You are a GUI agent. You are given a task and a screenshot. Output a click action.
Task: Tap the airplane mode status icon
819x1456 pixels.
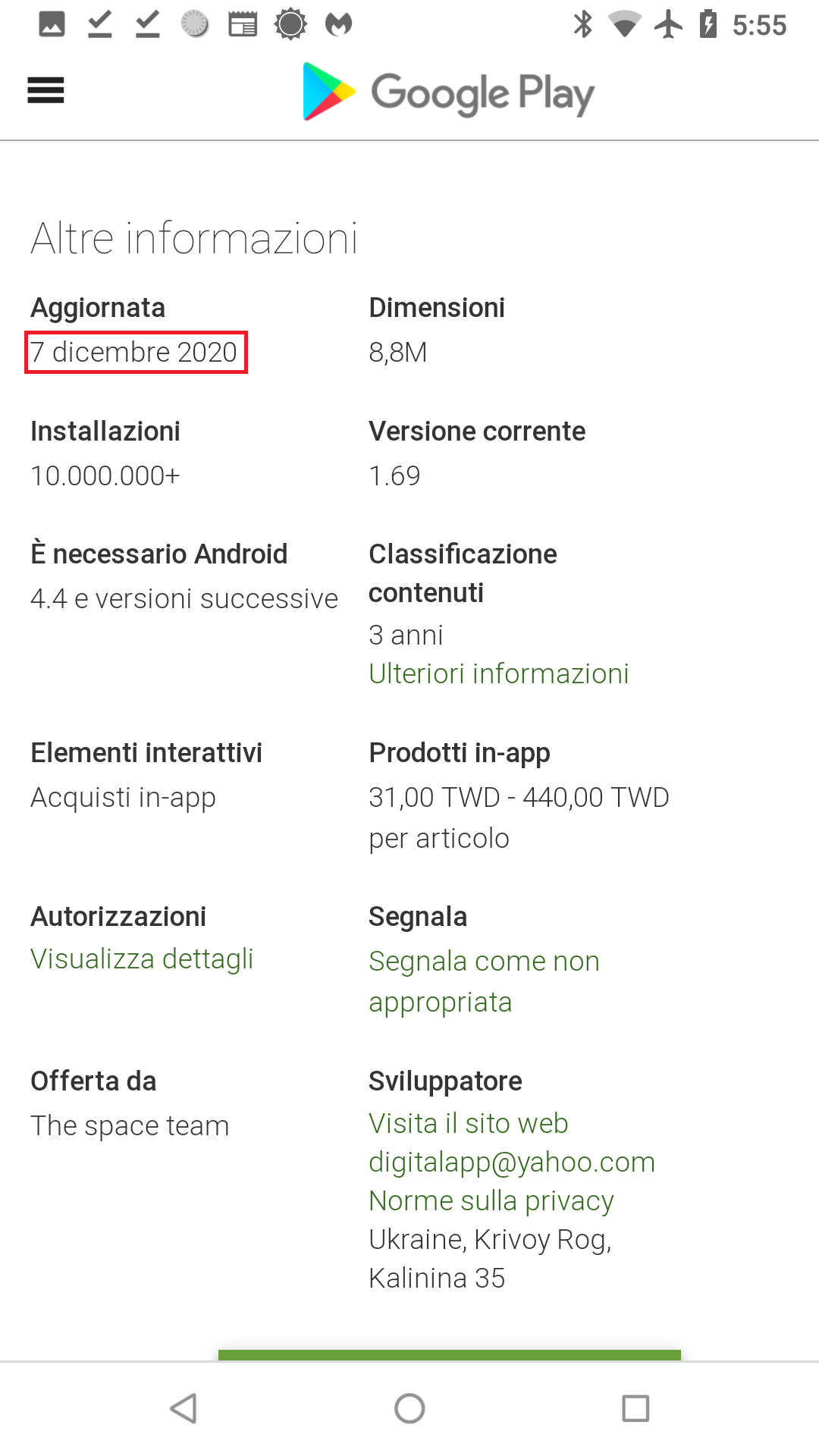point(668,24)
